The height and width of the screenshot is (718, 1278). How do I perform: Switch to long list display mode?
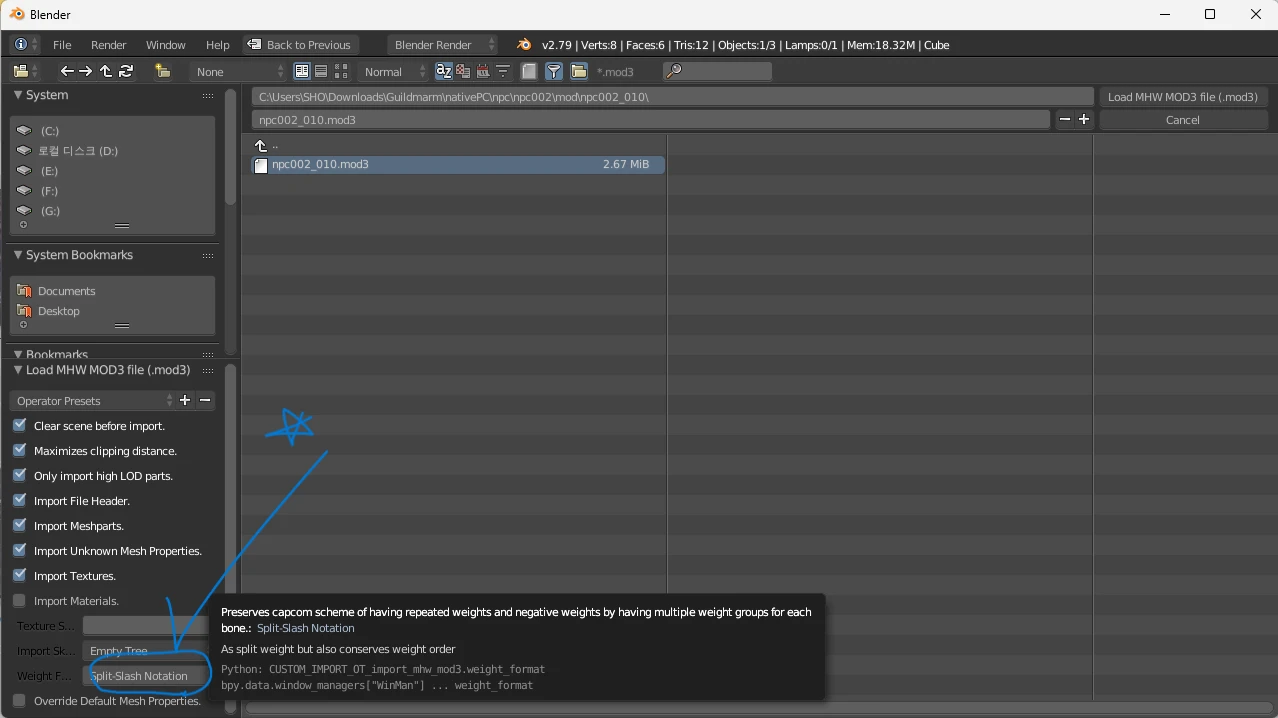[321, 71]
